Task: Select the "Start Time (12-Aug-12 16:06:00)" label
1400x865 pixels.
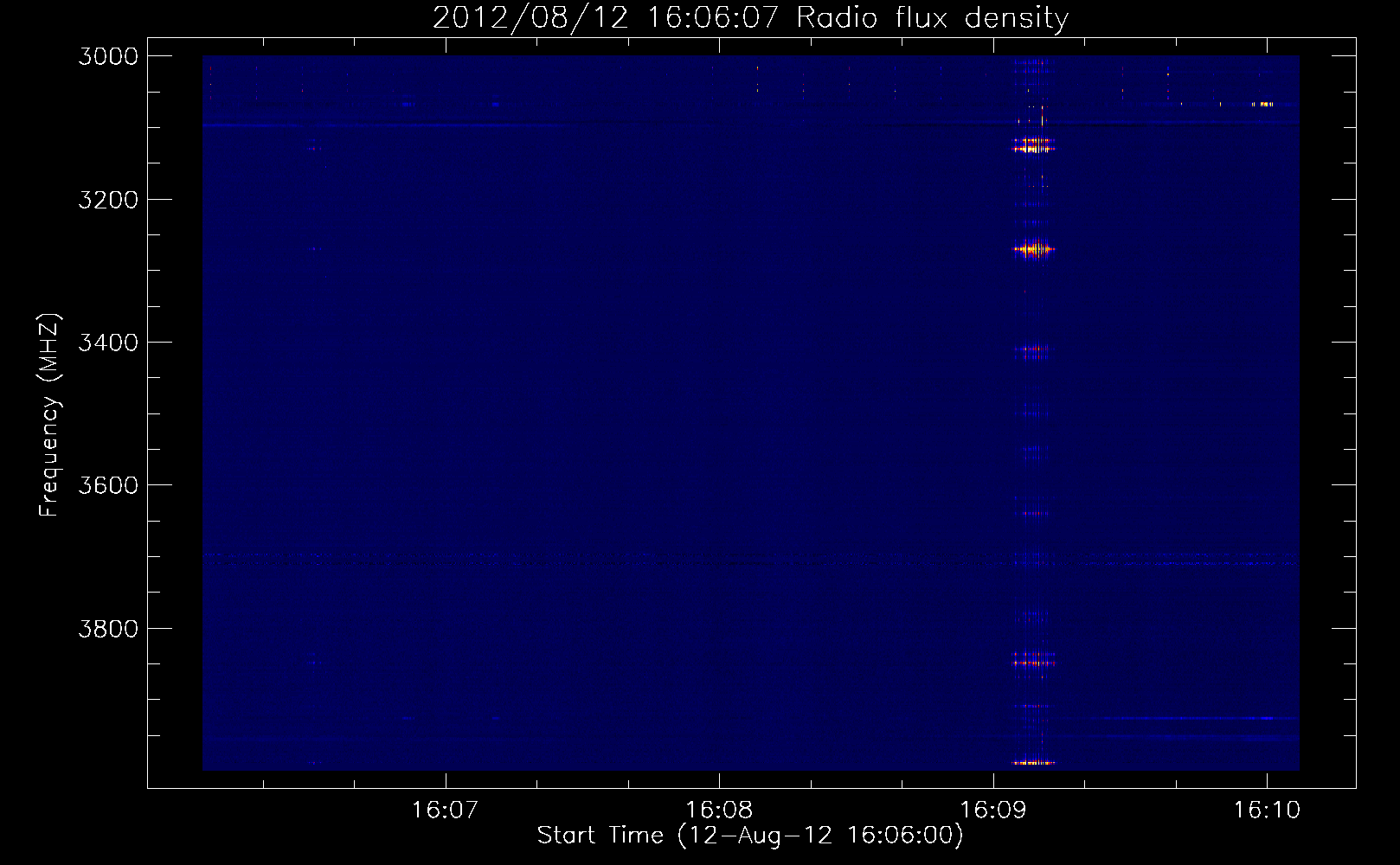Action: [x=750, y=835]
